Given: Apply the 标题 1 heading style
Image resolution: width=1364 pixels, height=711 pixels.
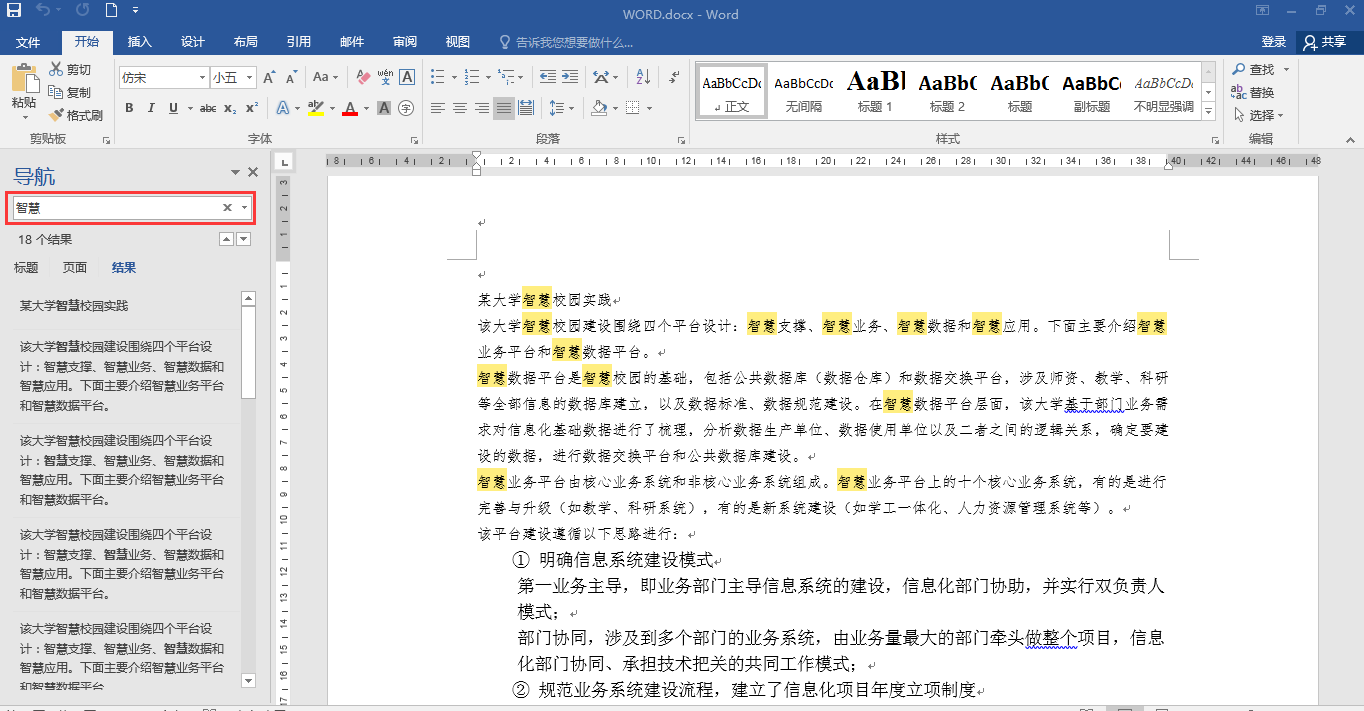Looking at the screenshot, I should click(x=875, y=92).
